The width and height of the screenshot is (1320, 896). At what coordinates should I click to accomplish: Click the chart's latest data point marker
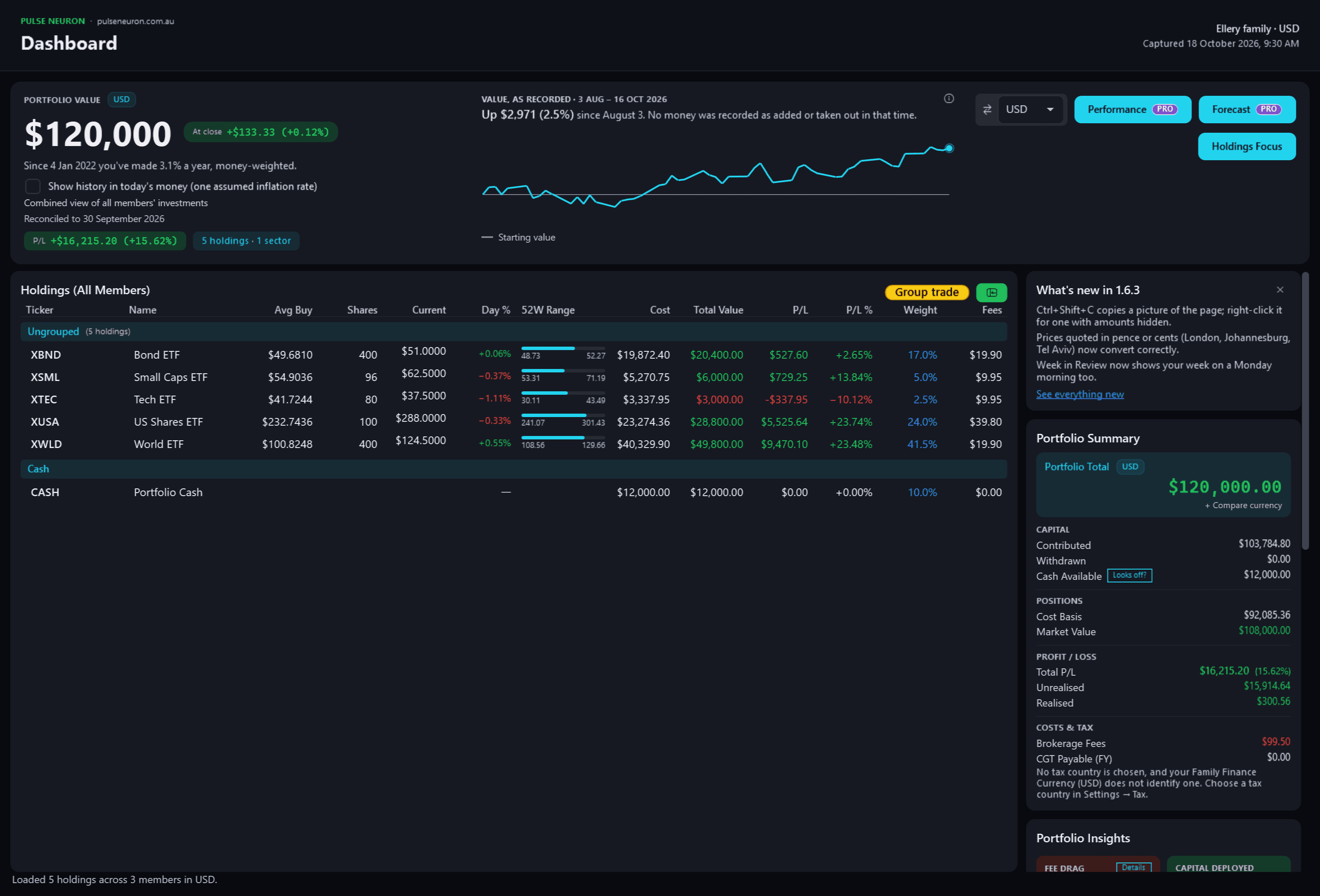point(949,148)
